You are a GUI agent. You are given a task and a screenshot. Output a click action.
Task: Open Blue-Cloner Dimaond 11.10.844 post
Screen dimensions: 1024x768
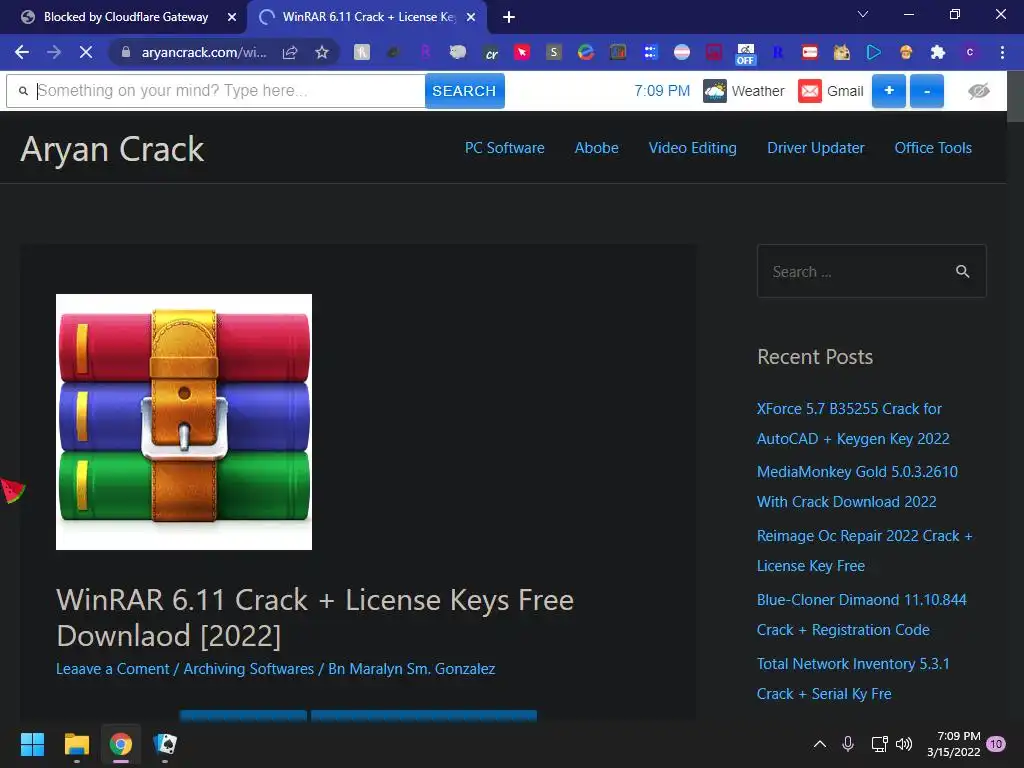tap(861, 615)
